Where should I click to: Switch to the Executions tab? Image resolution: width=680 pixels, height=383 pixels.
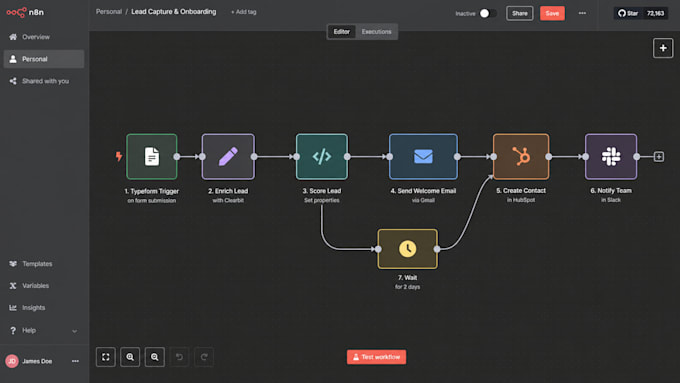376,32
